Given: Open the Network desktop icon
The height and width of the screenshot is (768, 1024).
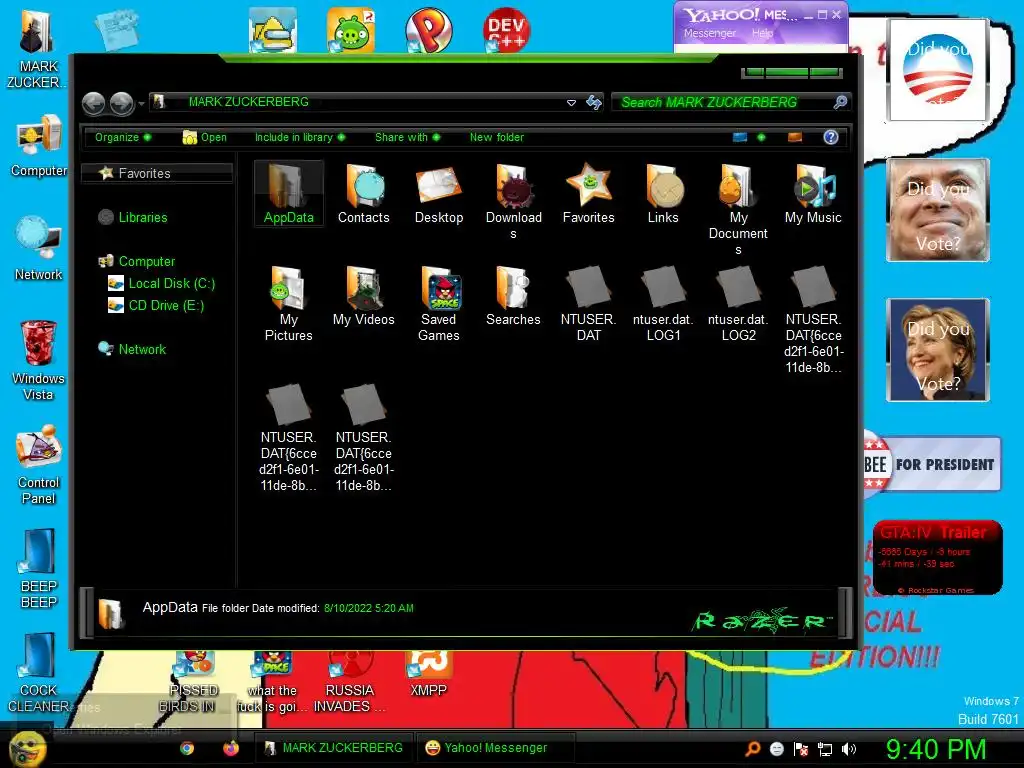Looking at the screenshot, I should (38, 248).
